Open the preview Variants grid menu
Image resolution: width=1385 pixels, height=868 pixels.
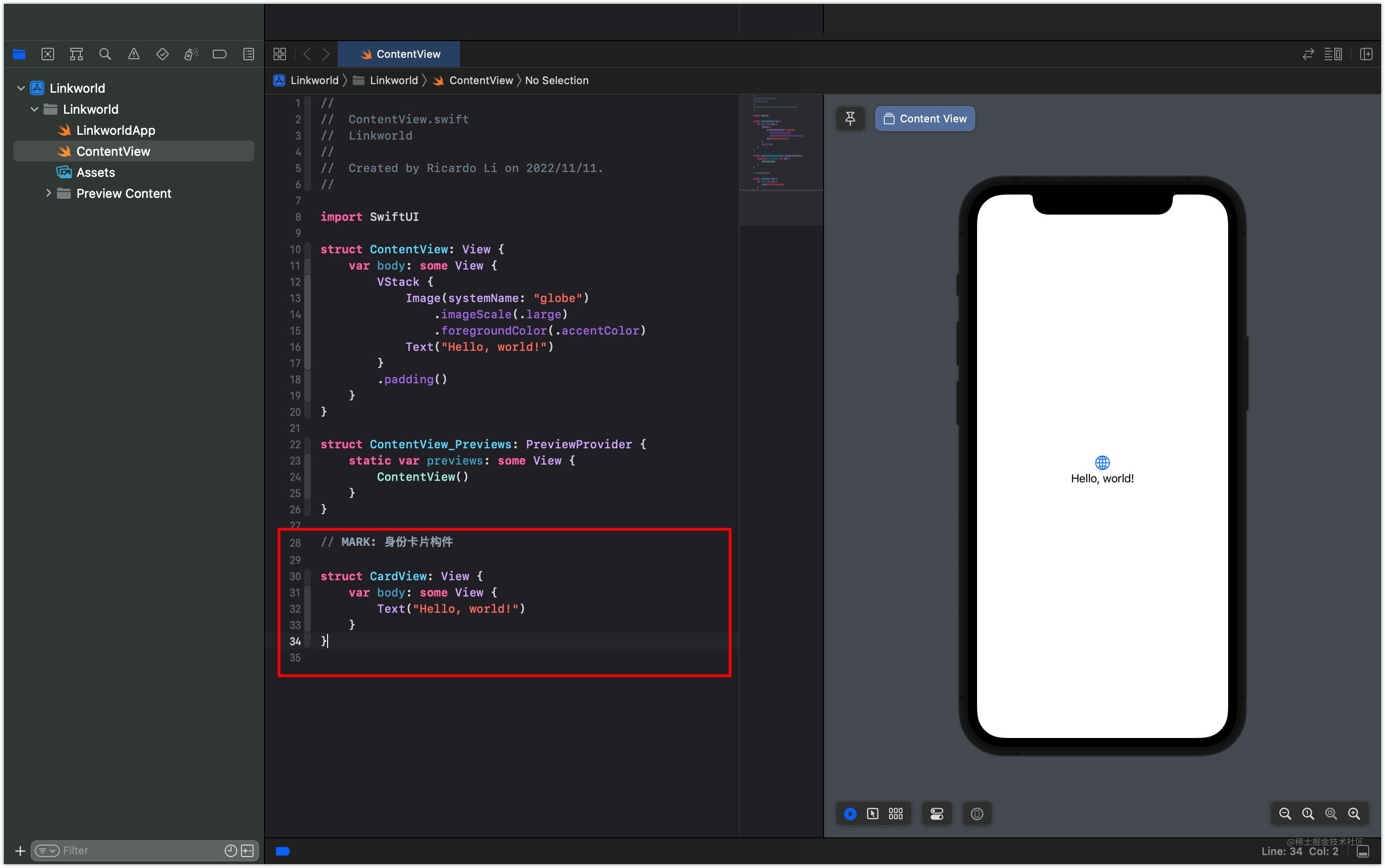(x=896, y=814)
